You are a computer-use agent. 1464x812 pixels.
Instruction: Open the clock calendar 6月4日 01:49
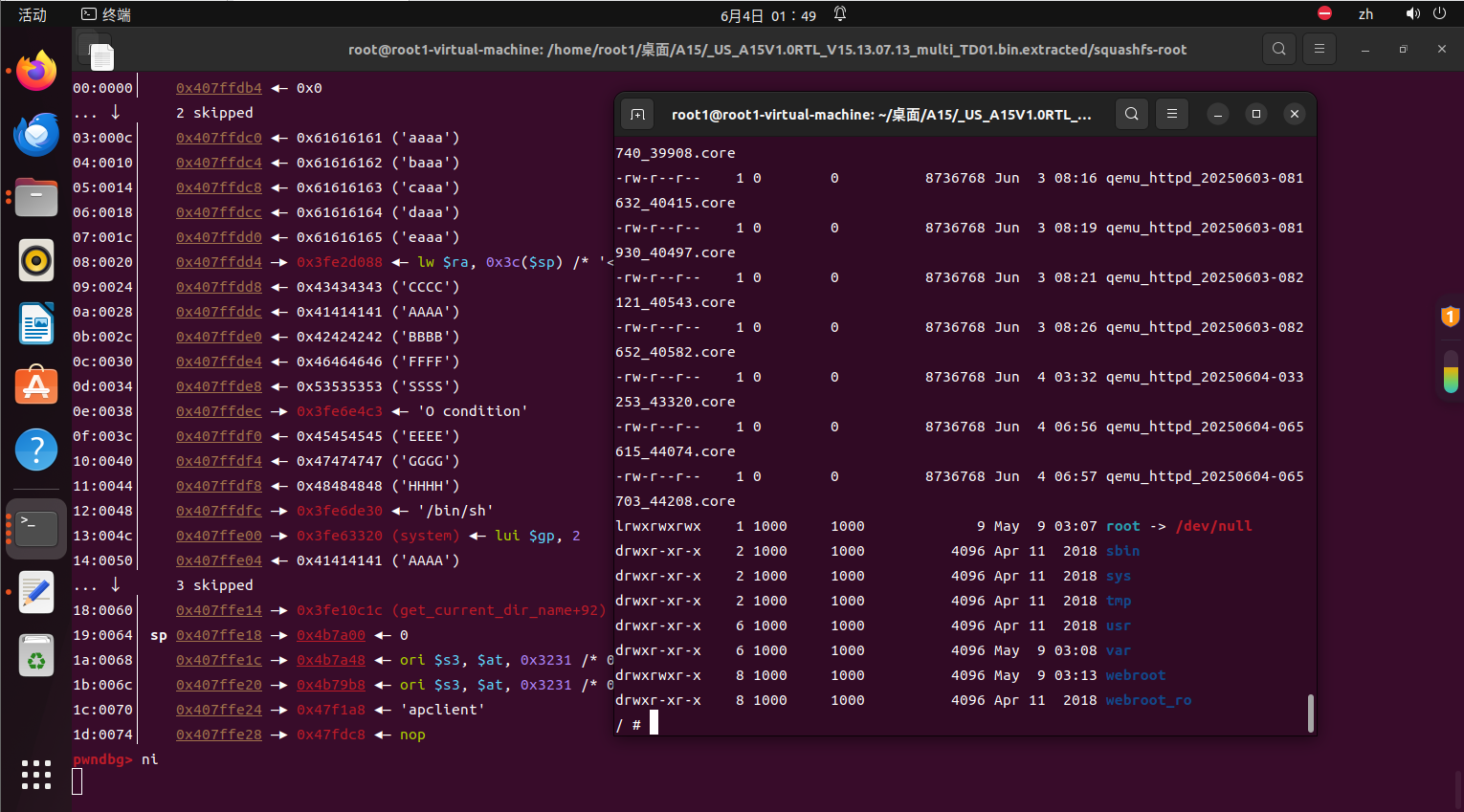(768, 15)
